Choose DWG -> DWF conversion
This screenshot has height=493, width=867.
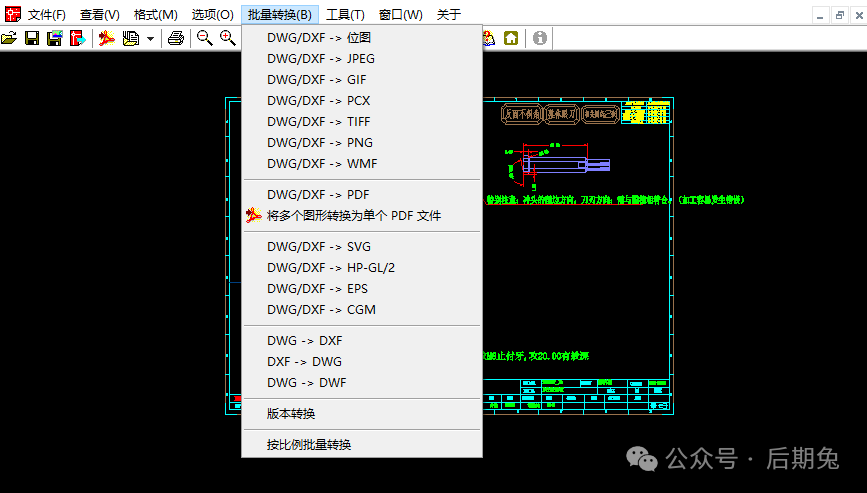362,382
